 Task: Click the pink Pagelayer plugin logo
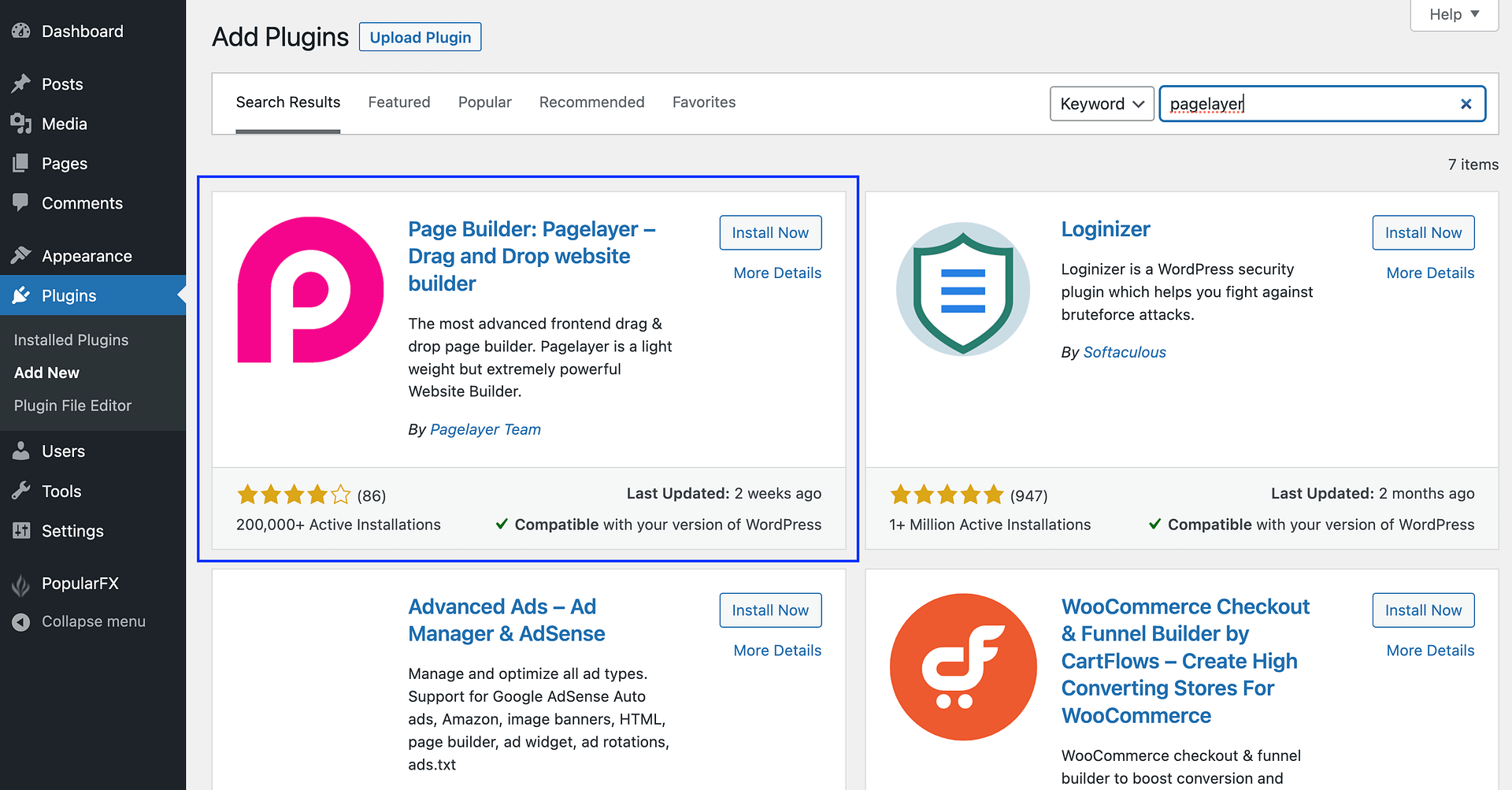click(x=310, y=290)
